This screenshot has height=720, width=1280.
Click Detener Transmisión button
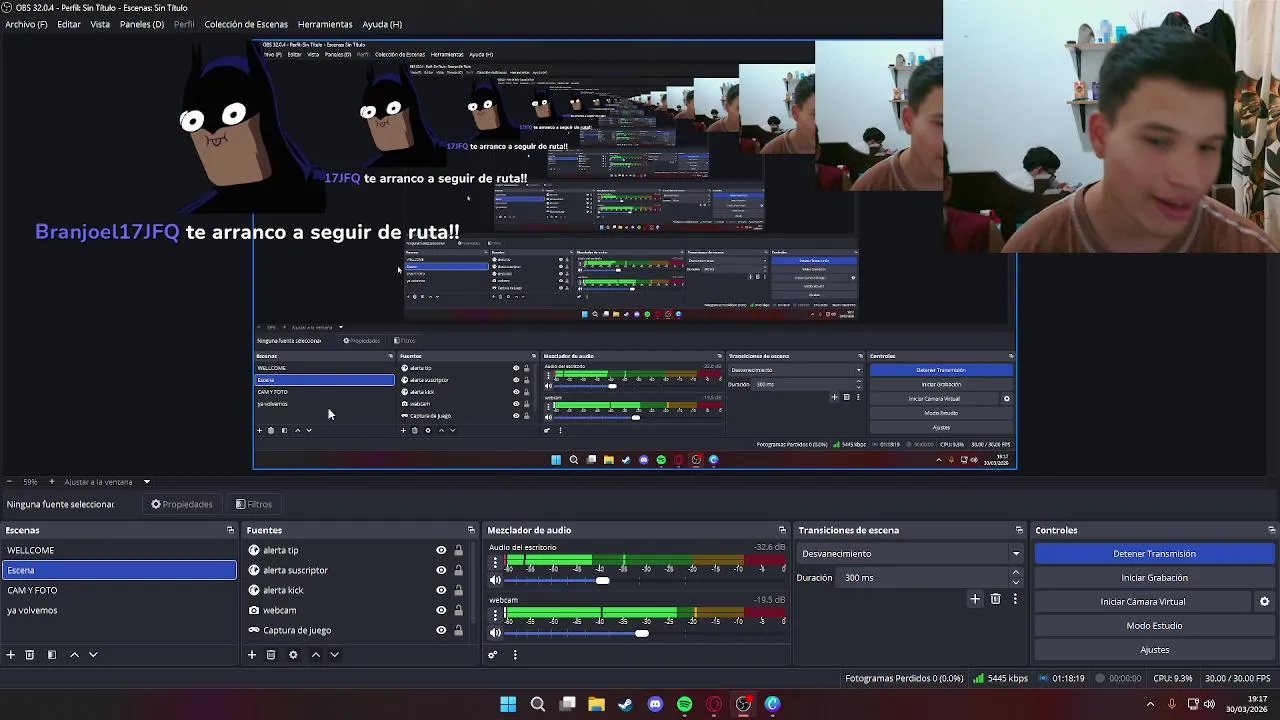click(1154, 554)
